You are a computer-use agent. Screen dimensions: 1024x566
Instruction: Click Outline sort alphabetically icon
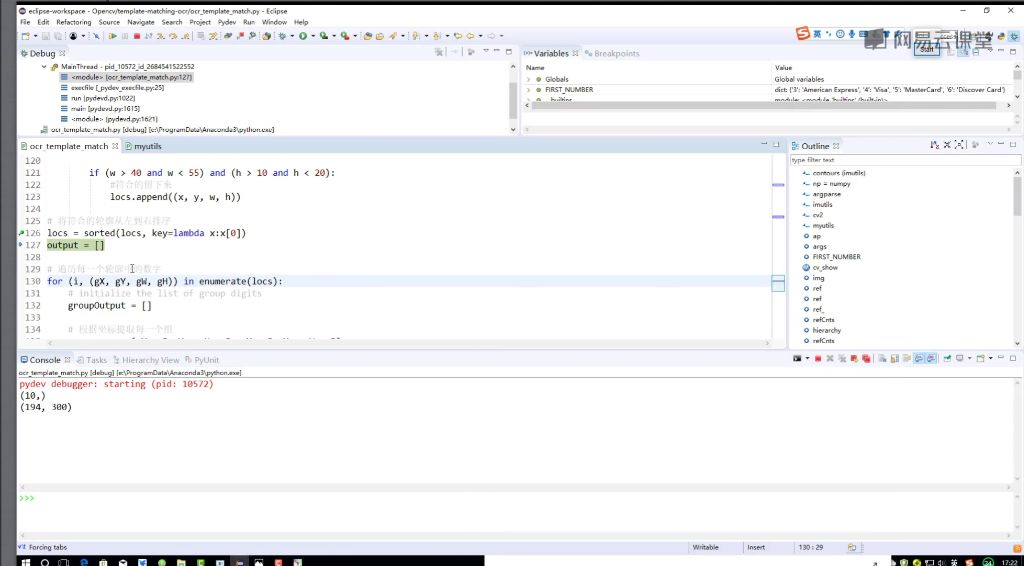pos(935,145)
